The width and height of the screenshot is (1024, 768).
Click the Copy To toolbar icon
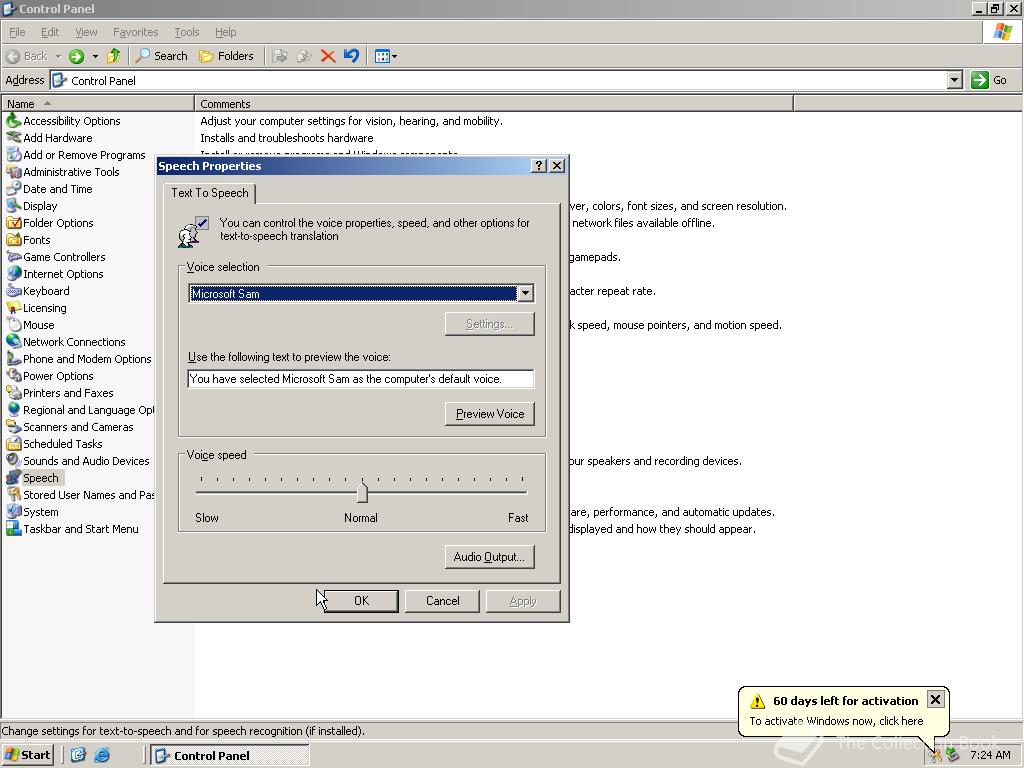[x=304, y=56]
